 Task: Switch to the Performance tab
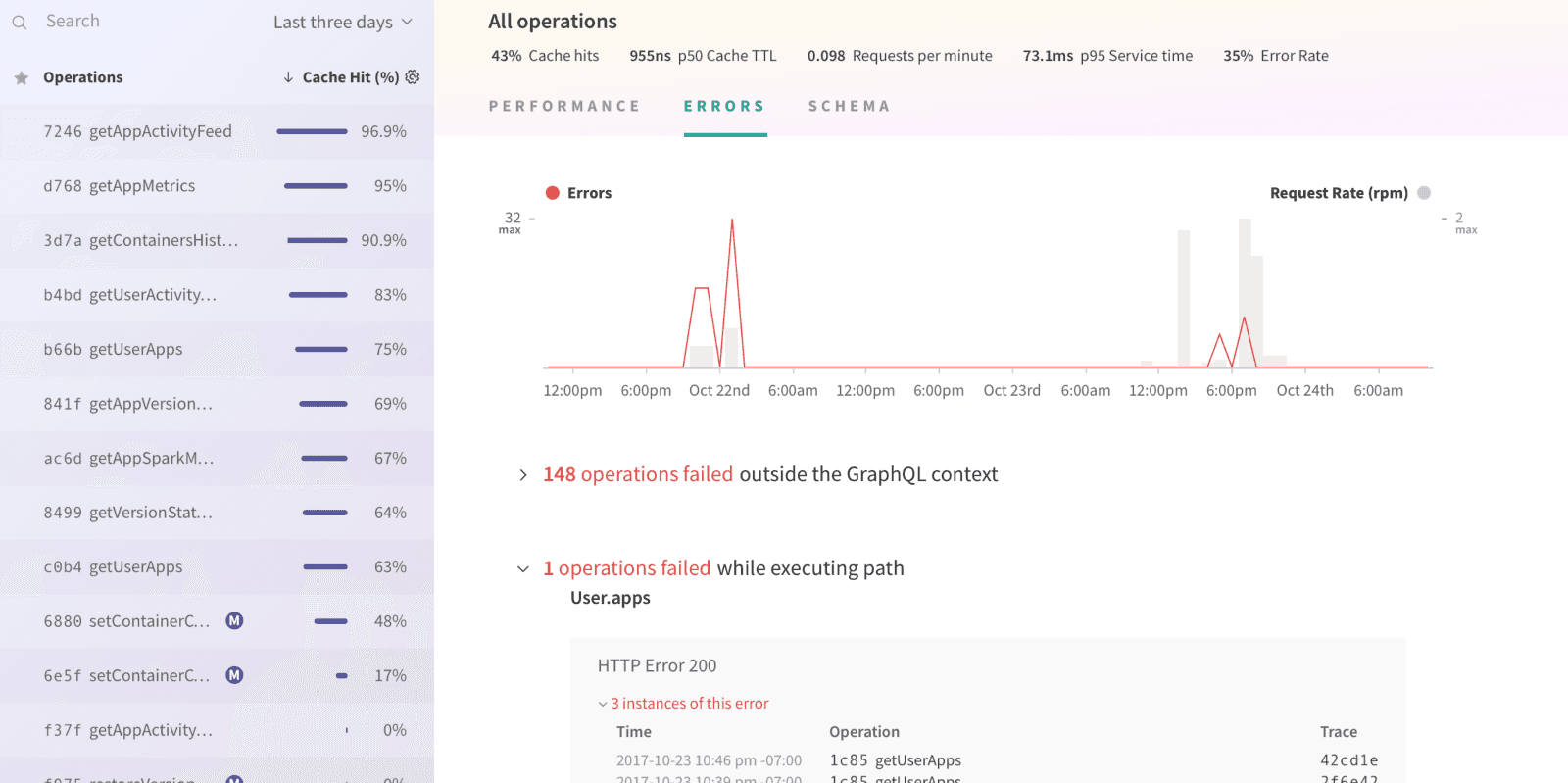pos(564,106)
